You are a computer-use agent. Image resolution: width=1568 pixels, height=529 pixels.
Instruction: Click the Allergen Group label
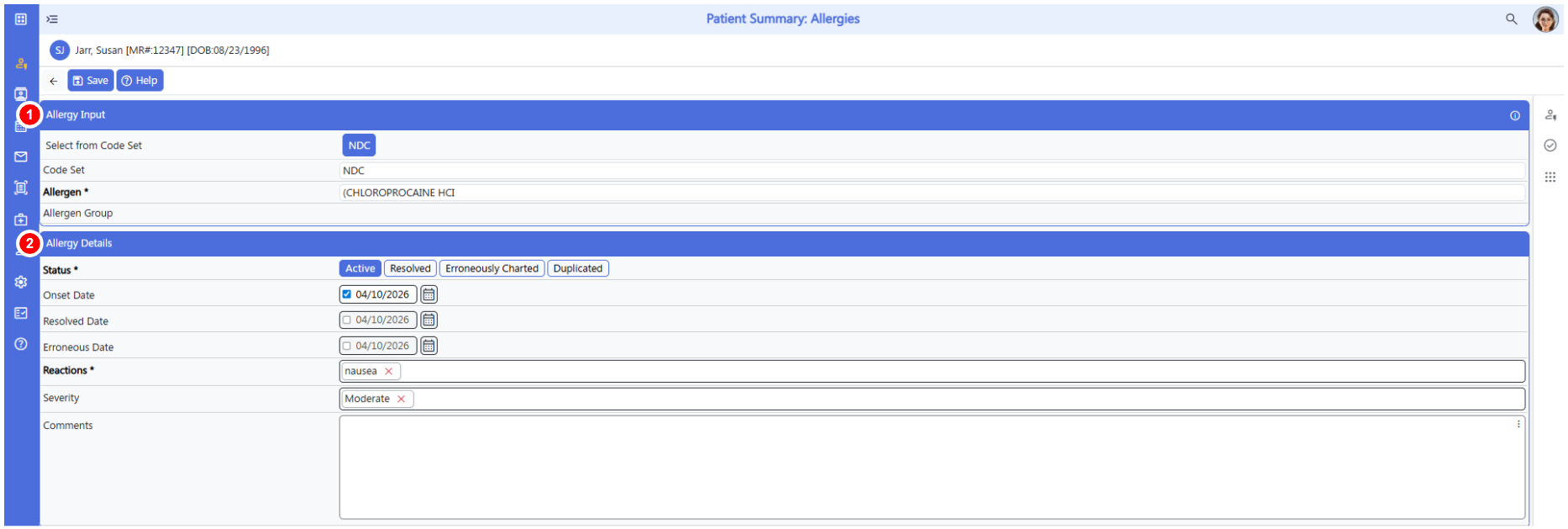click(x=78, y=214)
